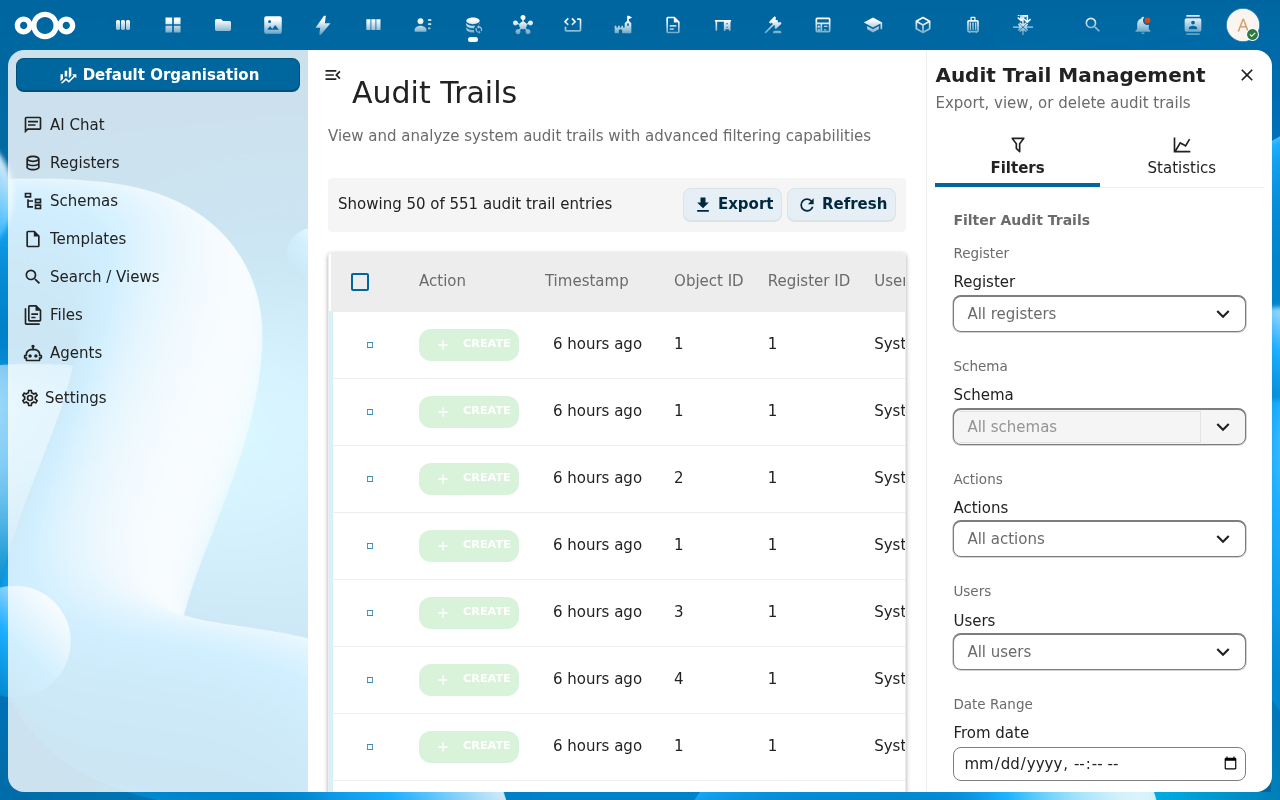This screenshot has width=1280, height=800.
Task: Open Search / Views in the sidebar
Action: coord(160,277)
